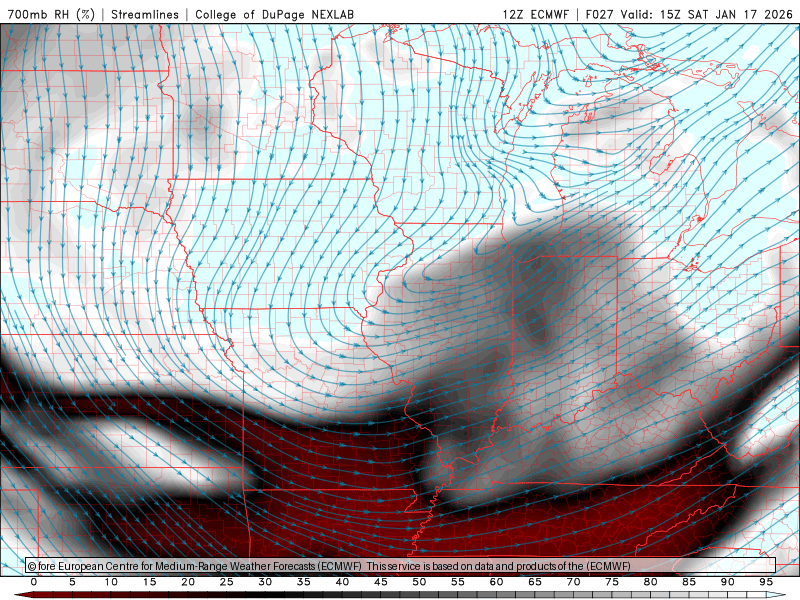Click the "35" colorbar tick label

tap(304, 582)
